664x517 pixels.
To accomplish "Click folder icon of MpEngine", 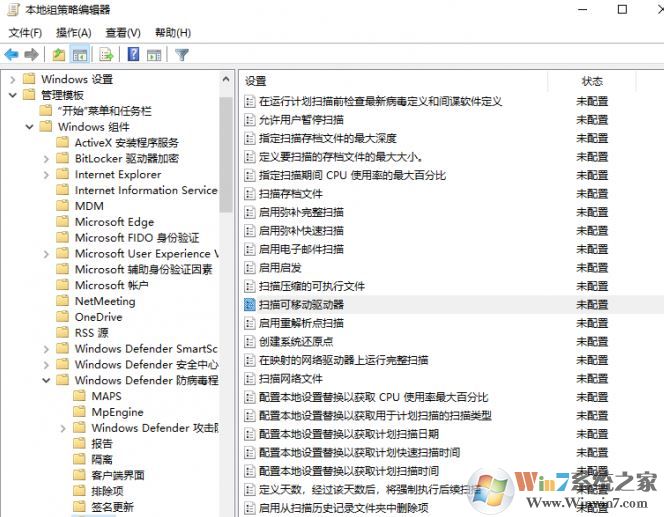I will 79,412.
